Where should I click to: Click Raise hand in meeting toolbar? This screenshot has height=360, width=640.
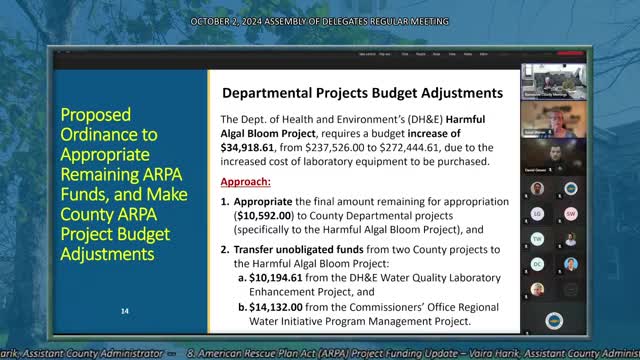436,54
